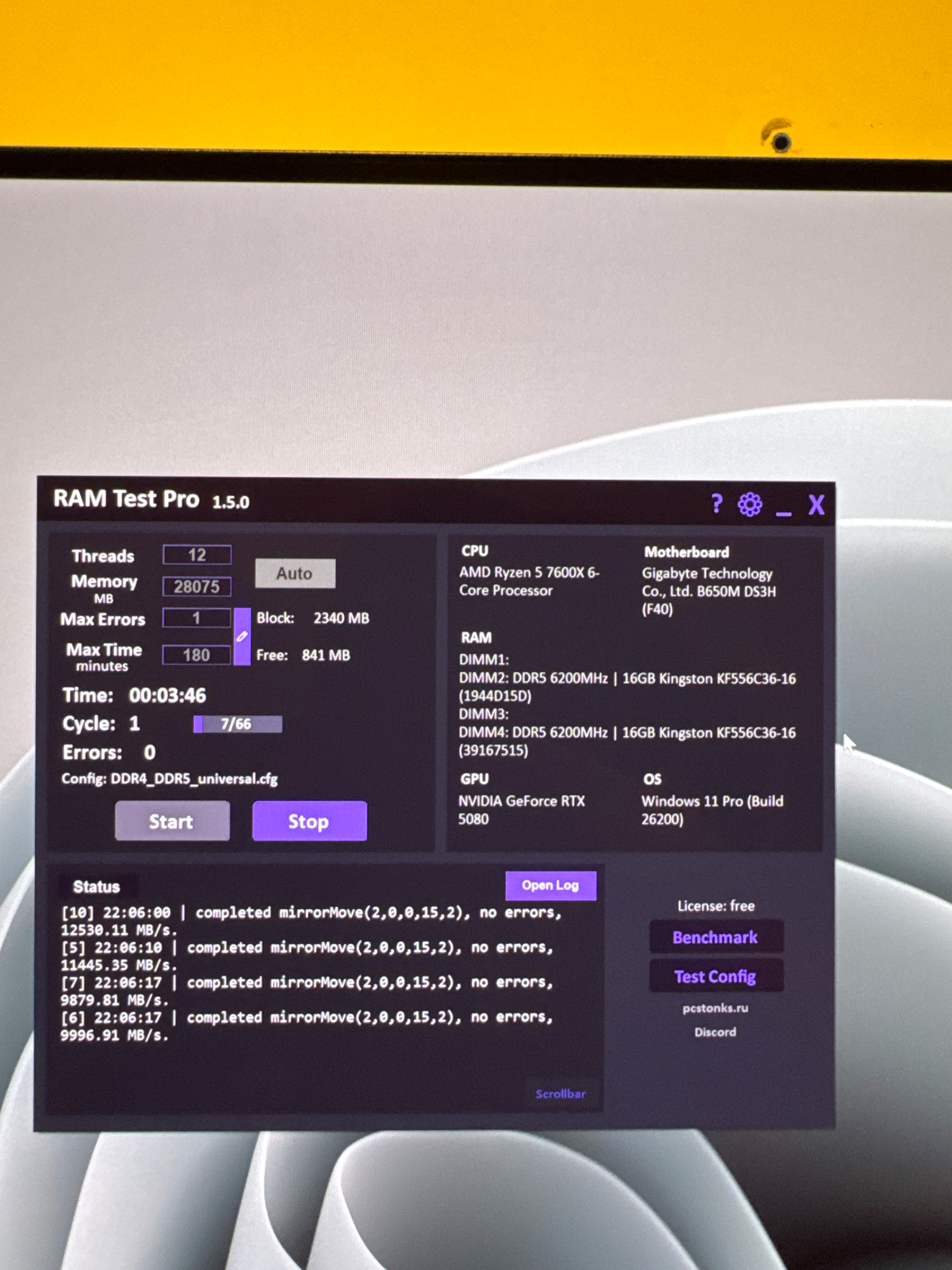Viewport: 952px width, 1270px height.
Task: Stop the running memory test
Action: tap(309, 821)
